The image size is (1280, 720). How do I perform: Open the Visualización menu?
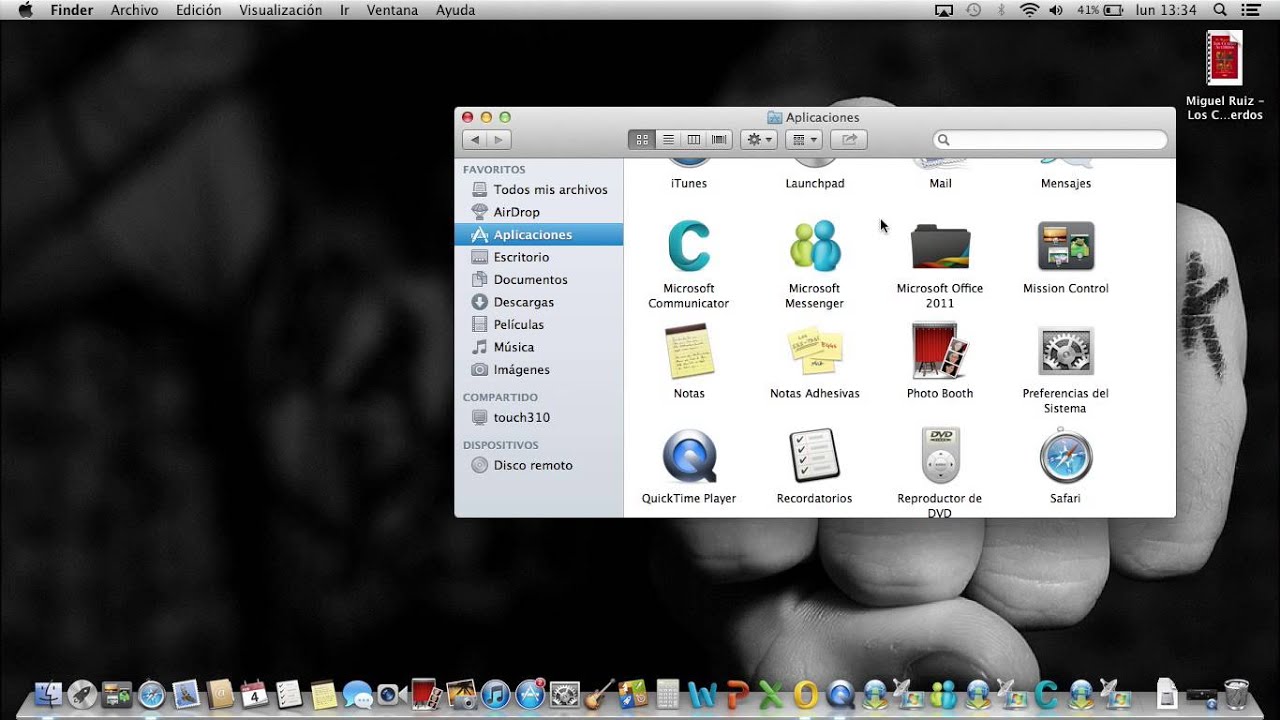281,10
